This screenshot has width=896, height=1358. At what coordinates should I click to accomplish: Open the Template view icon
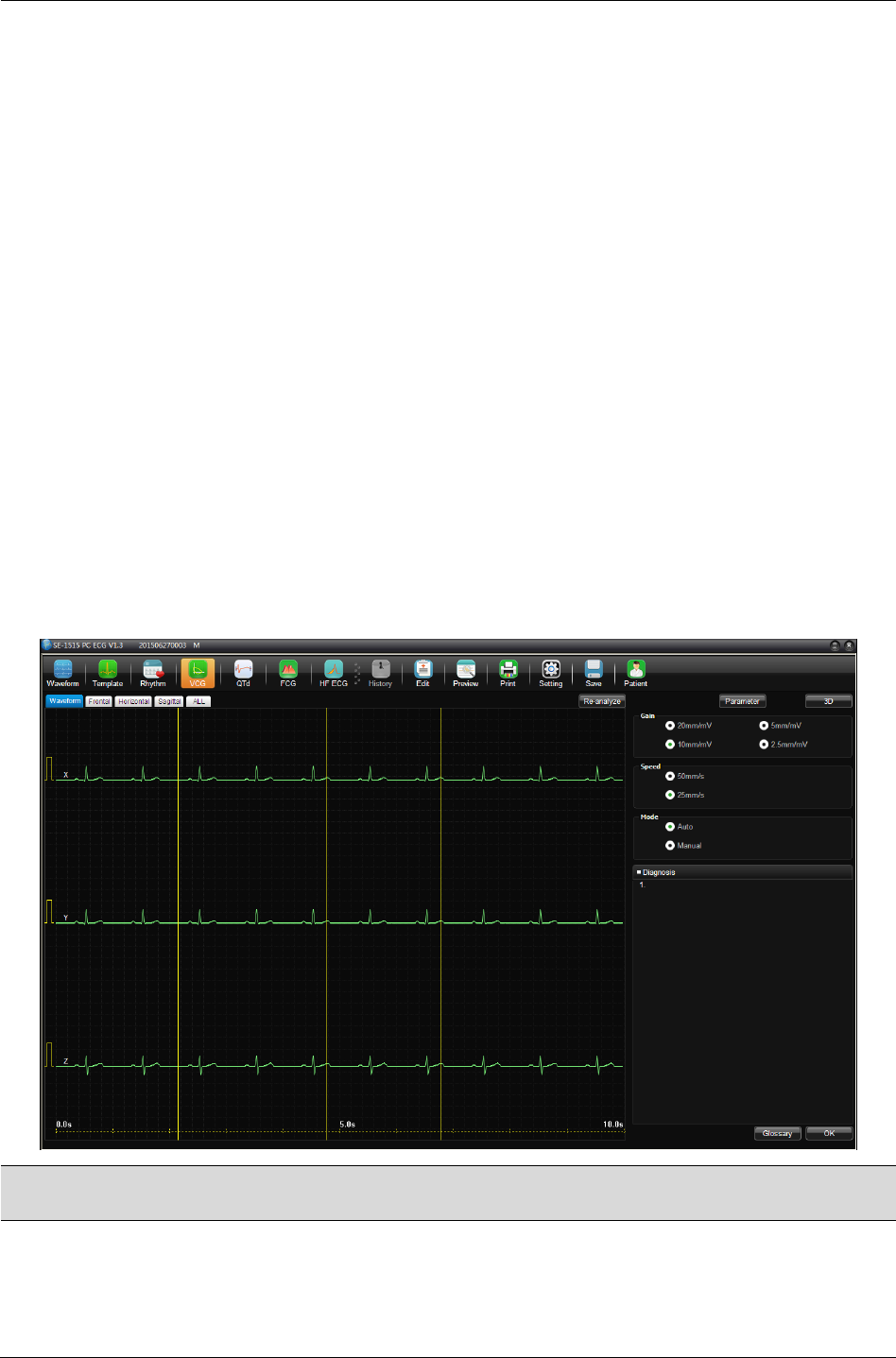click(x=108, y=673)
